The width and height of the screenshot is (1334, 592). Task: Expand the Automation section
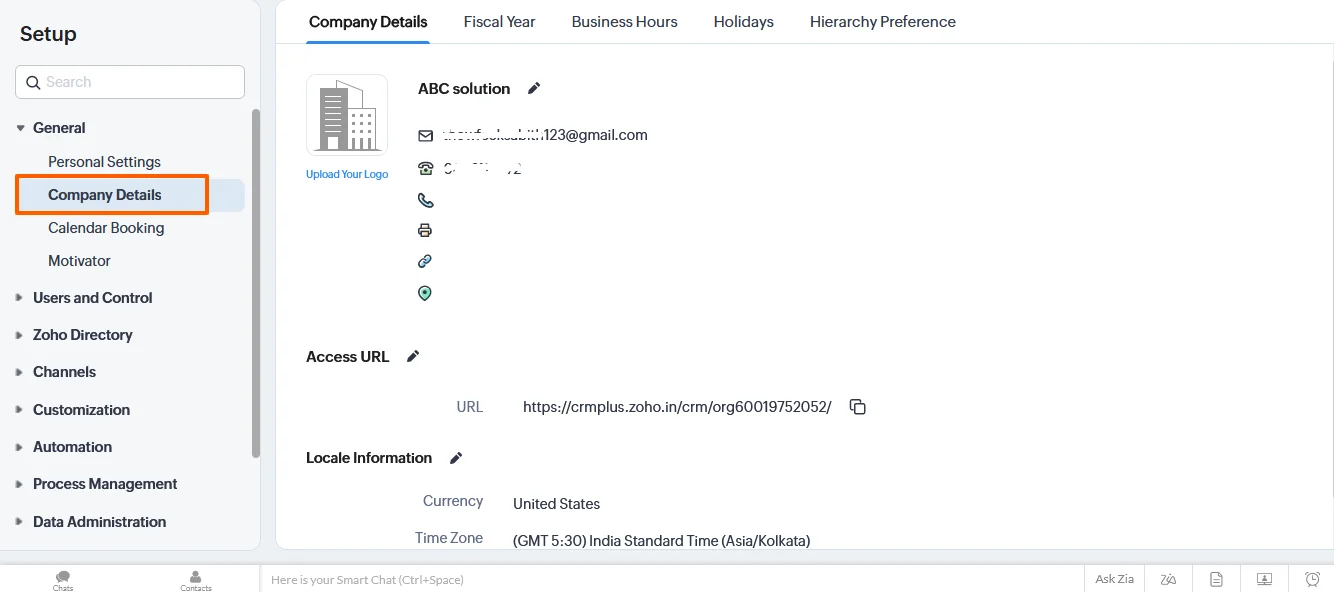point(71,446)
